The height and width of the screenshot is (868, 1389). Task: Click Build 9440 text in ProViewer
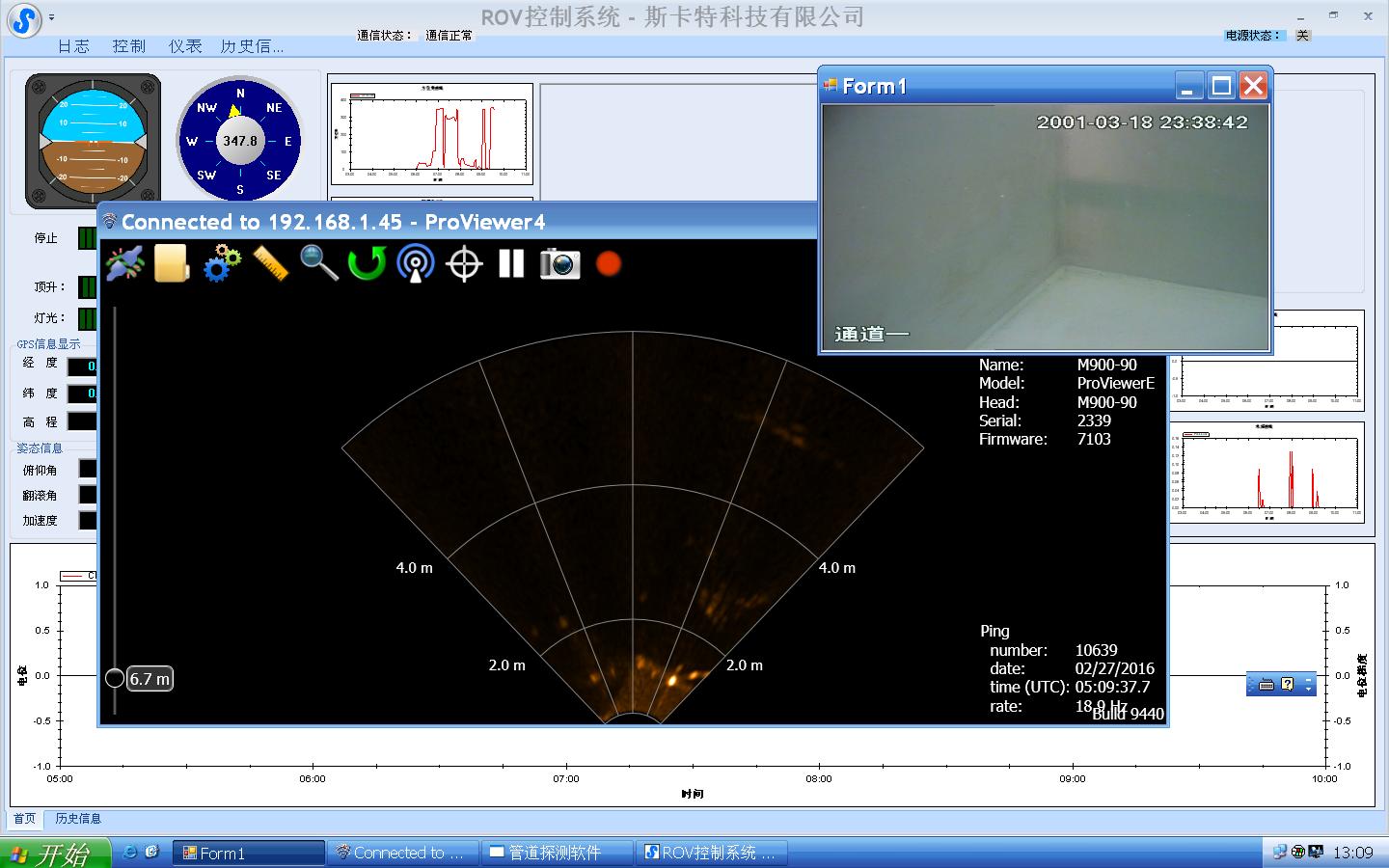pyautogui.click(x=1128, y=714)
